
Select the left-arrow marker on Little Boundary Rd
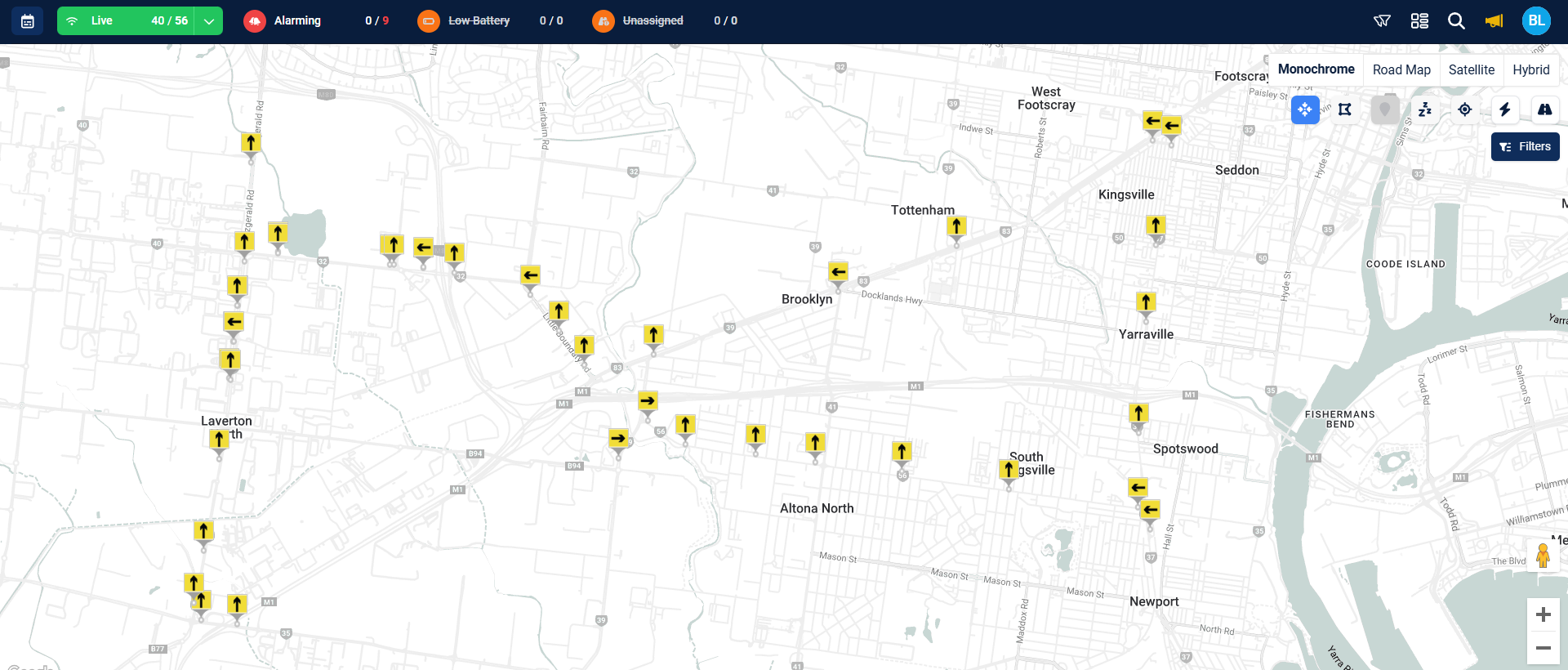530,275
